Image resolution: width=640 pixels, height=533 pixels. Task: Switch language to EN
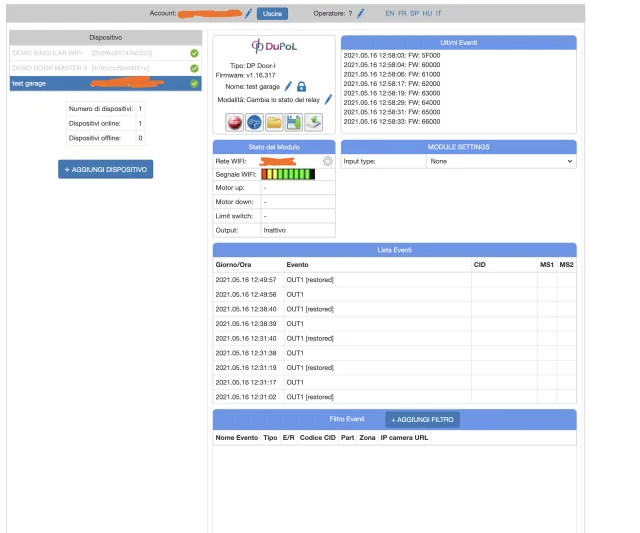point(390,13)
